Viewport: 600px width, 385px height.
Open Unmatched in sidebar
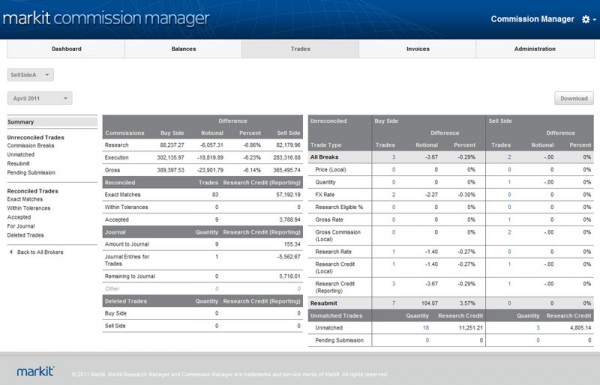(21, 155)
